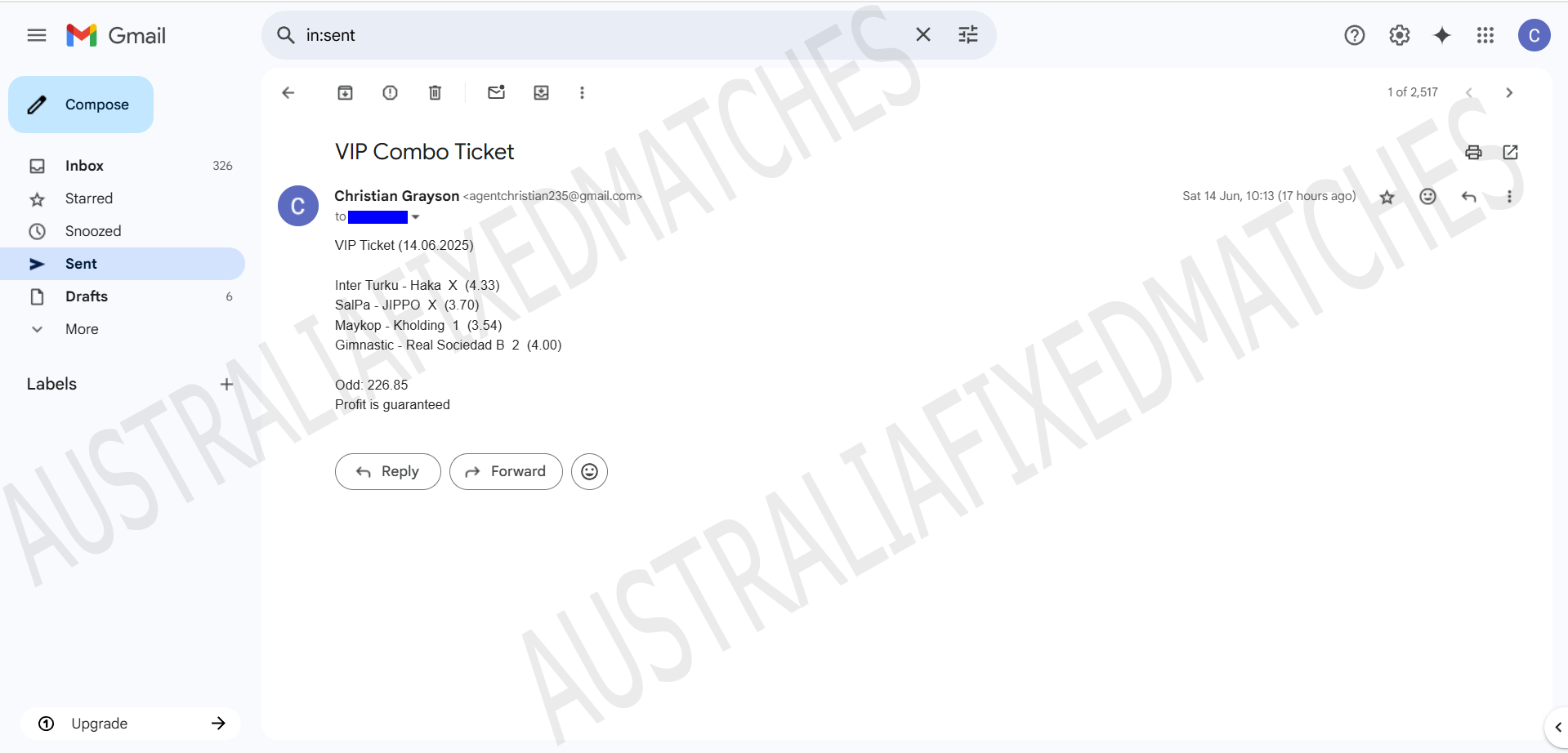Open the toolbar More options menu

[582, 92]
